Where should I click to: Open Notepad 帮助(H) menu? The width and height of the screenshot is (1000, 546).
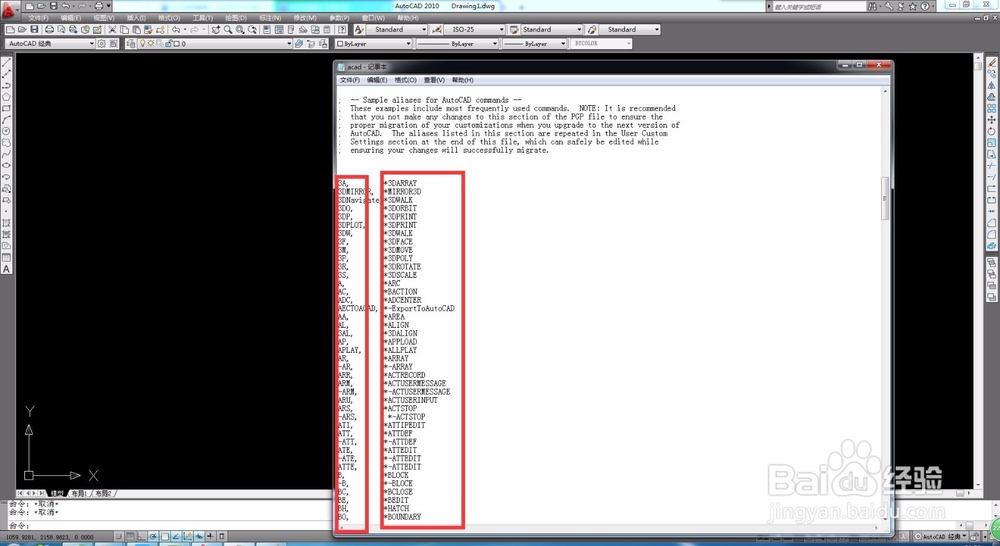[x=462, y=80]
